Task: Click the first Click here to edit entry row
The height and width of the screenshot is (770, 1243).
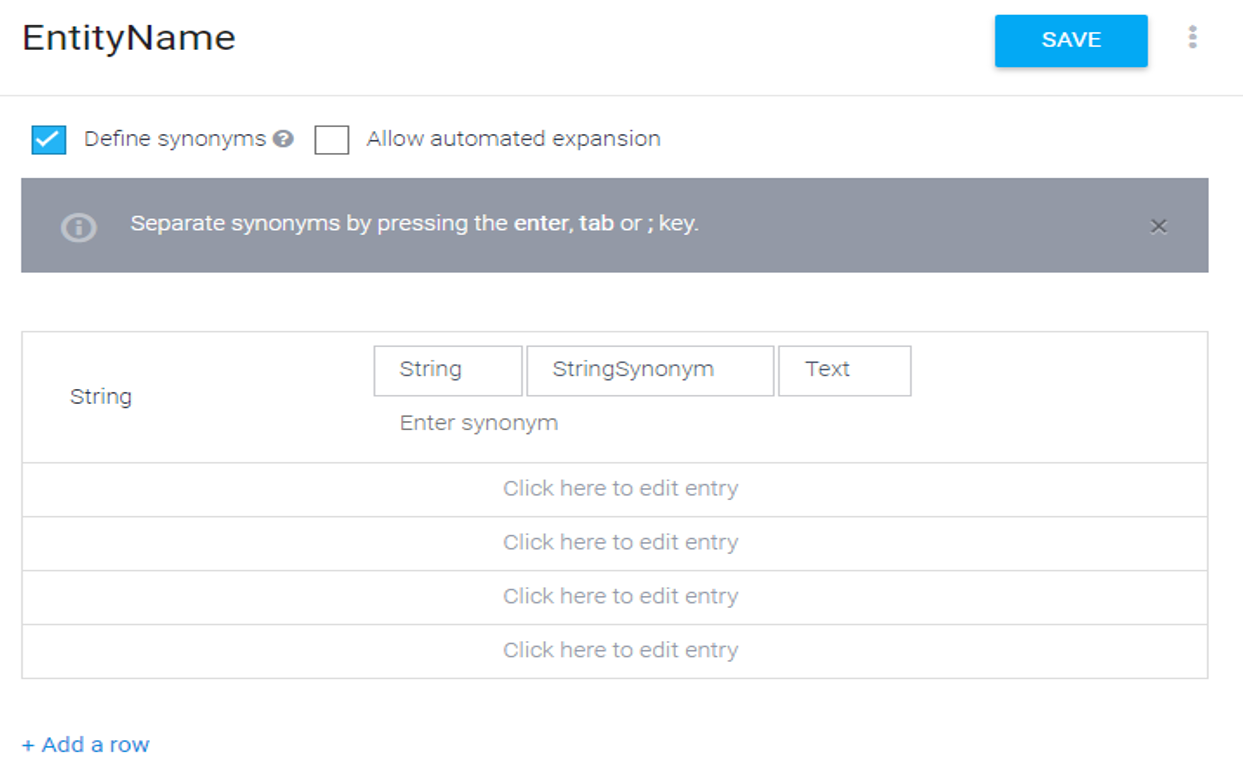Action: (614, 489)
